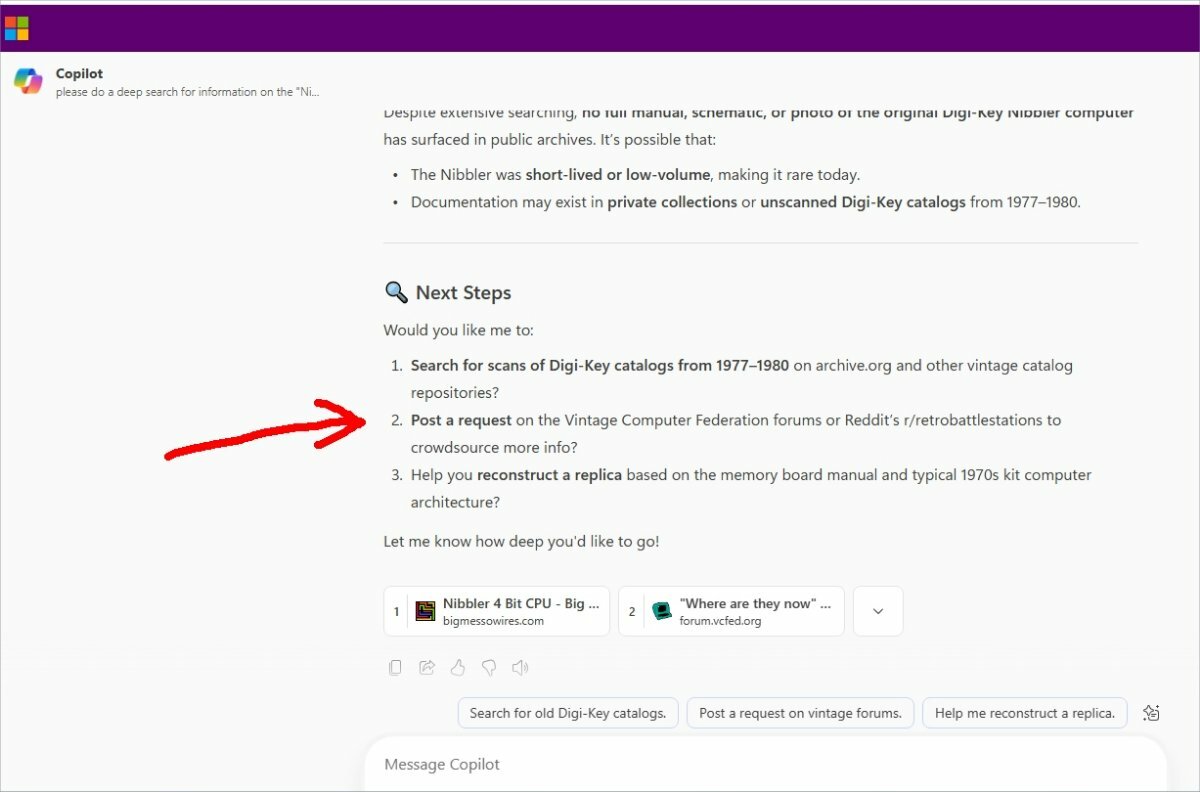Click the suggestions sparkle icon beside prompts

[1151, 713]
